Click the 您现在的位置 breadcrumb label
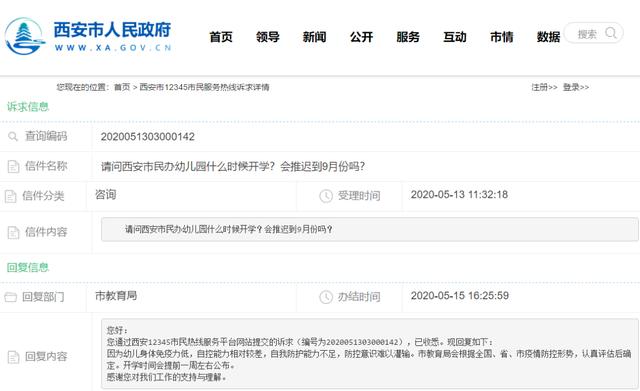 (x=83, y=87)
